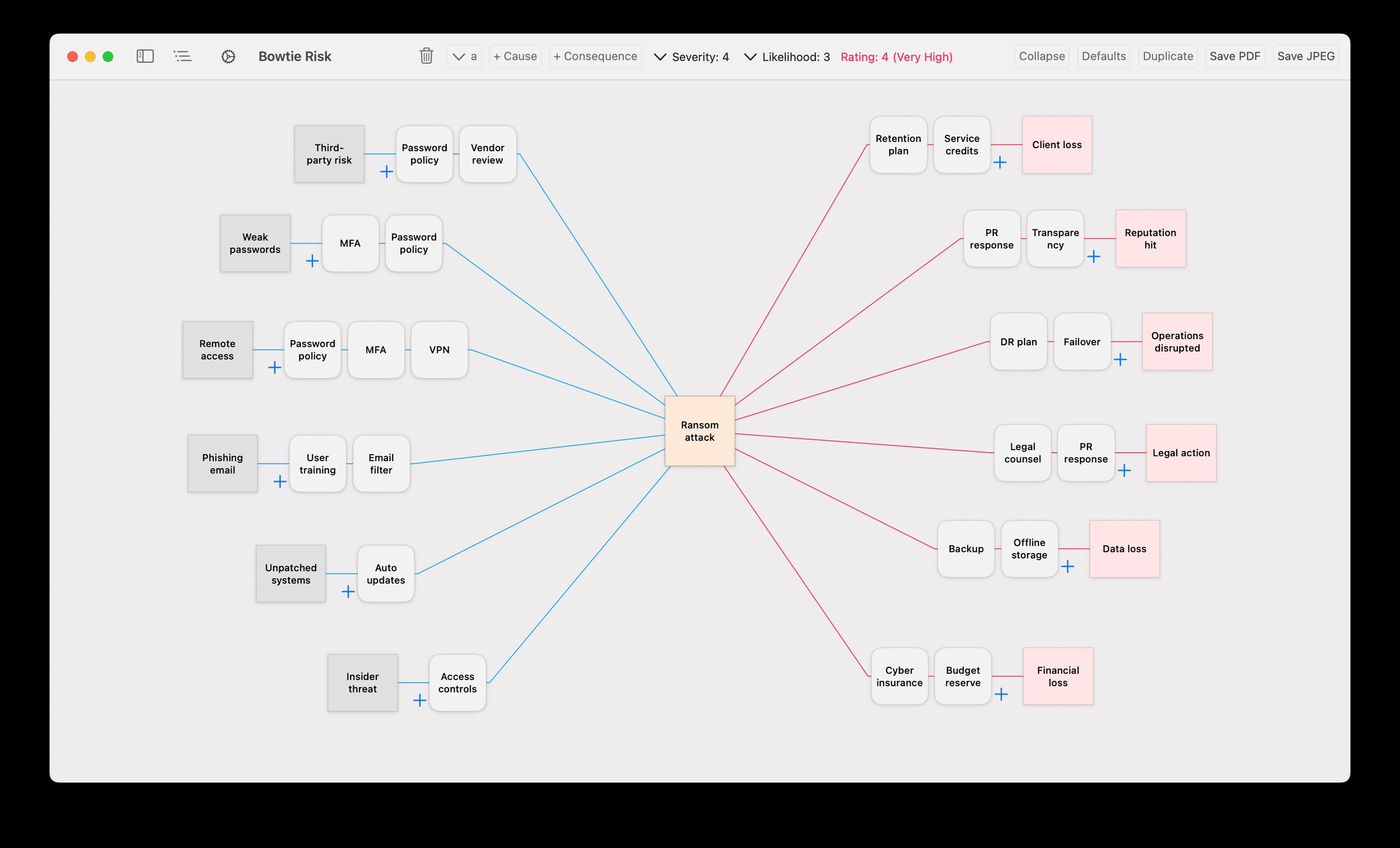This screenshot has width=1400, height=848.
Task: Click the trash delete icon
Action: (426, 56)
